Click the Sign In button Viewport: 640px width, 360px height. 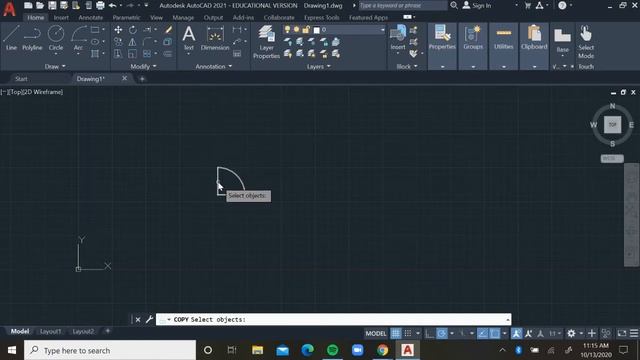[x=477, y=5]
